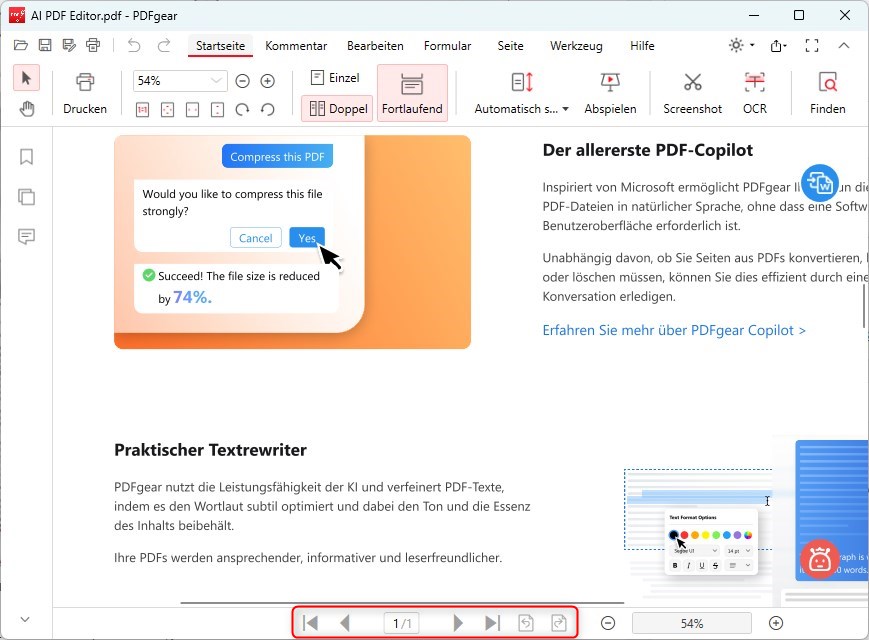This screenshot has height=640, width=869.
Task: Zoom in with the status bar plus
Action: (776, 623)
